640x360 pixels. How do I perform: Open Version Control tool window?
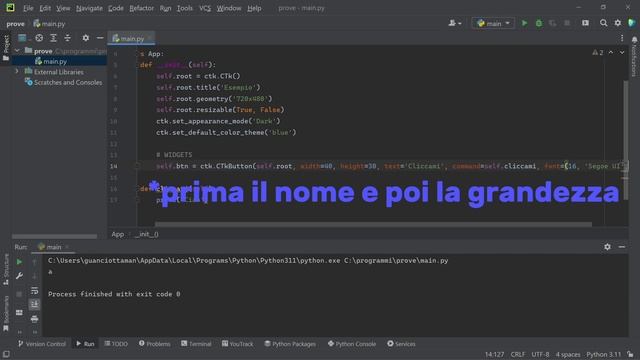point(42,344)
